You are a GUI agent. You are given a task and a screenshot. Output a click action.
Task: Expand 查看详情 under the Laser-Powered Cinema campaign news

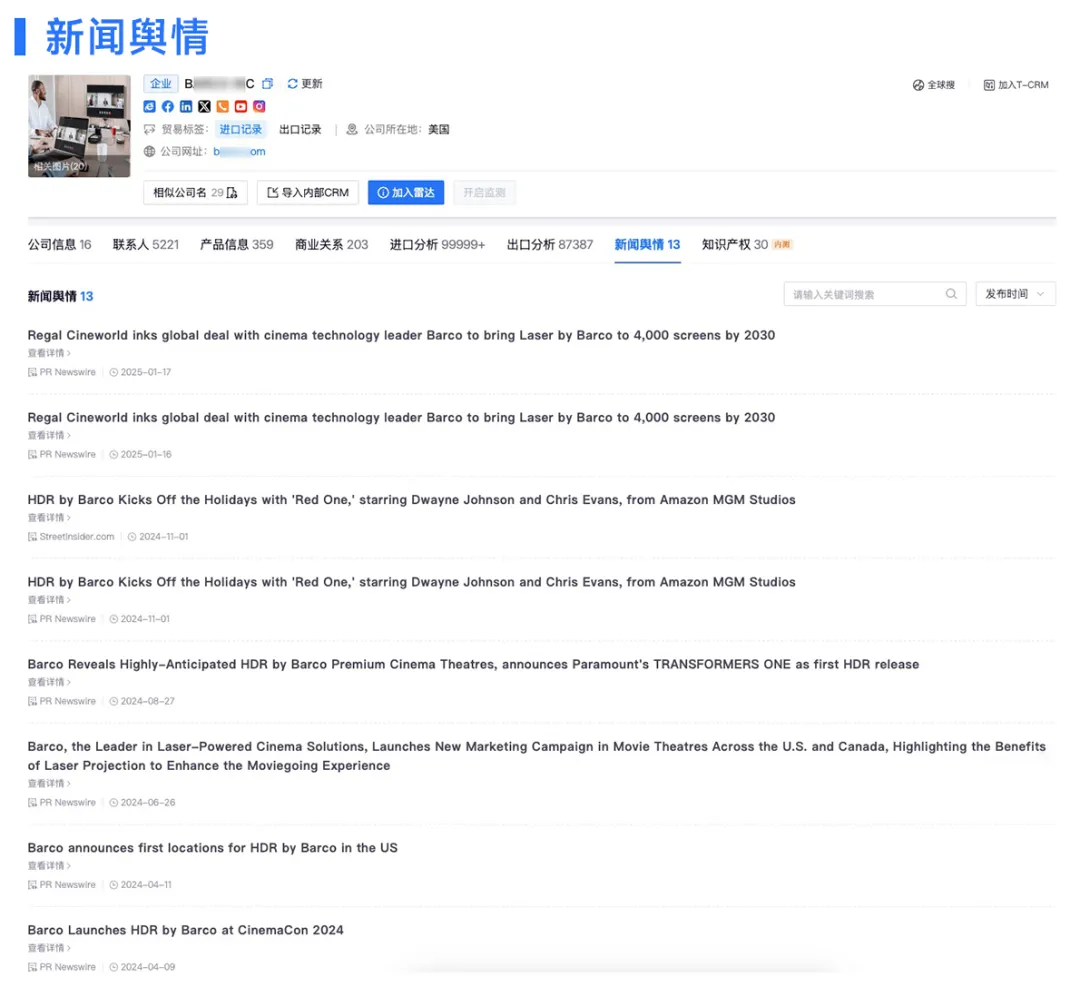coord(49,784)
